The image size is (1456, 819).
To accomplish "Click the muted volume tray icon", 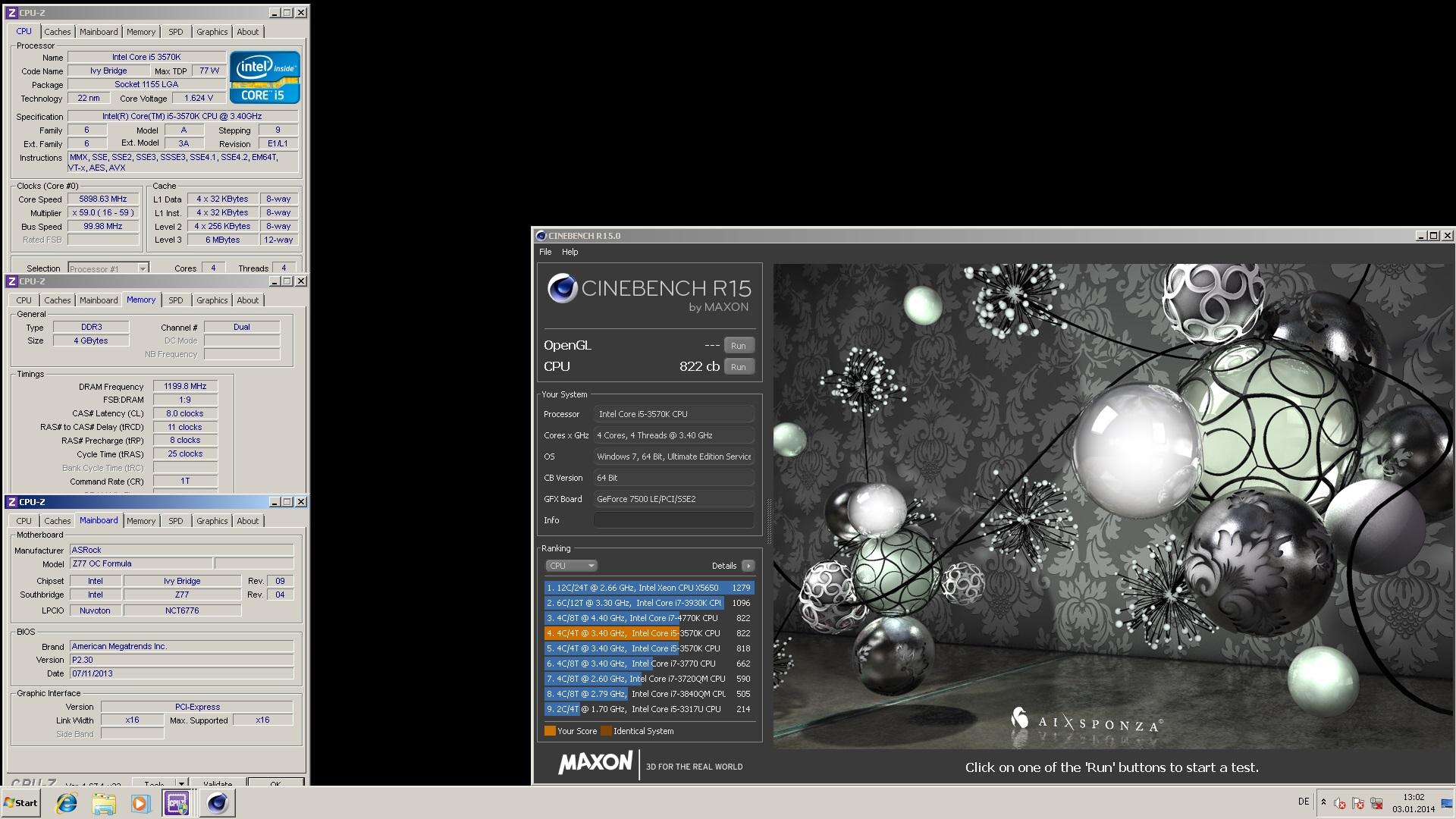I will coord(1340,803).
